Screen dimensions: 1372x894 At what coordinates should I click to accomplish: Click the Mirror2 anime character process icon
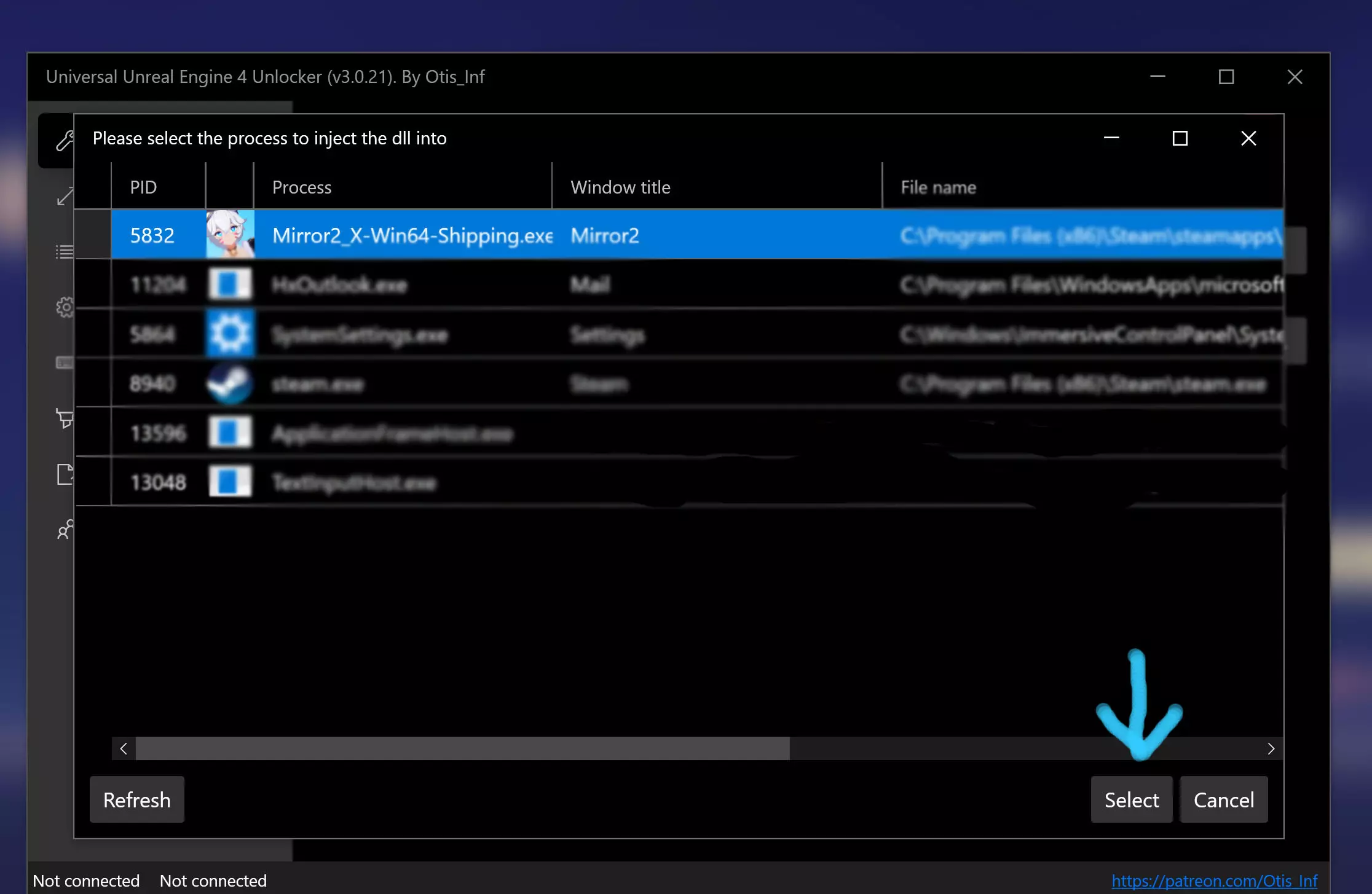pyautogui.click(x=230, y=235)
